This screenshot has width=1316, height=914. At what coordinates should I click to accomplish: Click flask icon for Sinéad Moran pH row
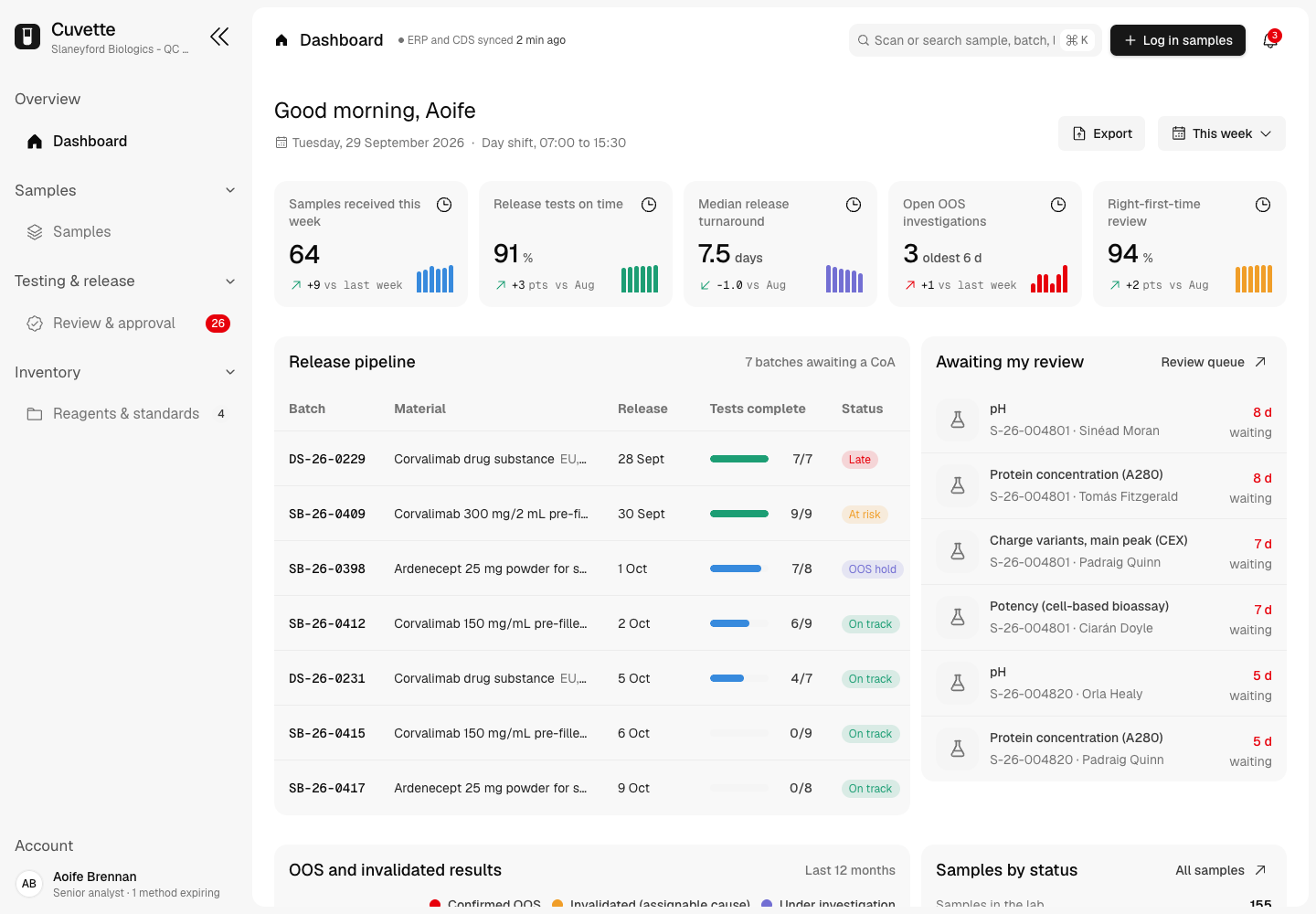(x=958, y=420)
